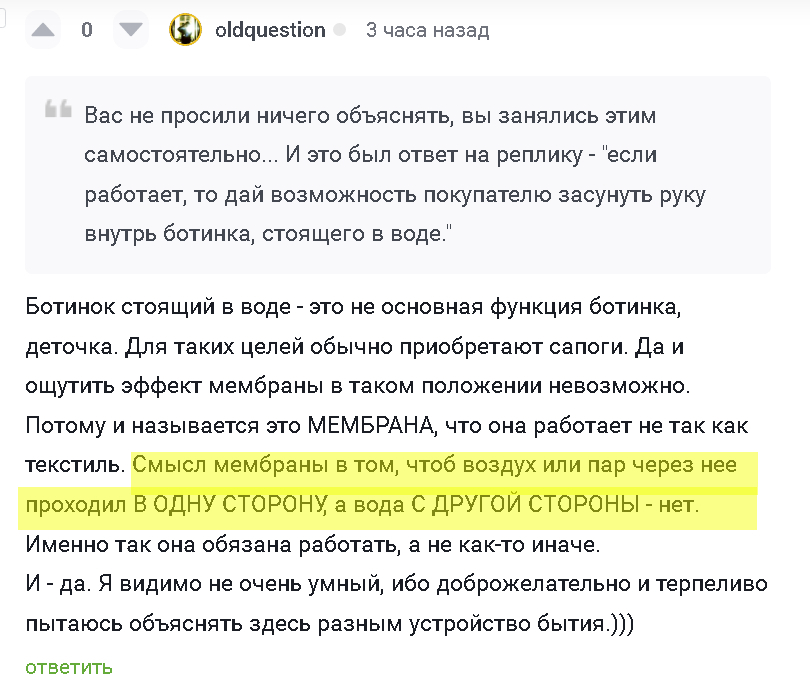Click the comment vote score "0"
Image resolution: width=810 pixels, height=700 pixels.
pyautogui.click(x=87, y=30)
